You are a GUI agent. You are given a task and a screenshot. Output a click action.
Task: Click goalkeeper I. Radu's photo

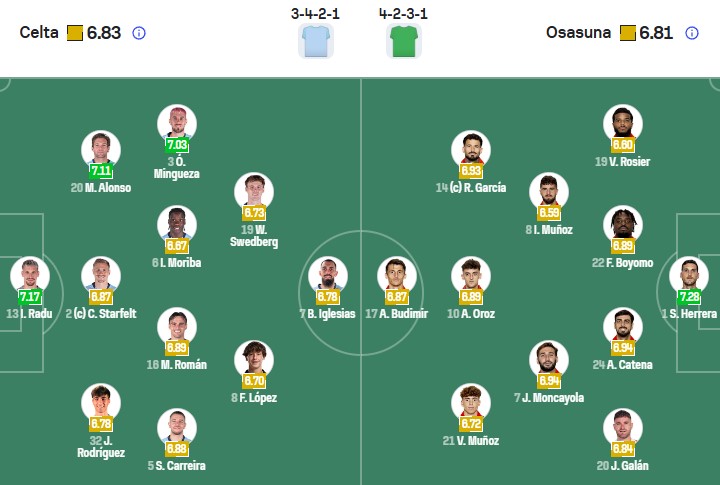coord(29,275)
